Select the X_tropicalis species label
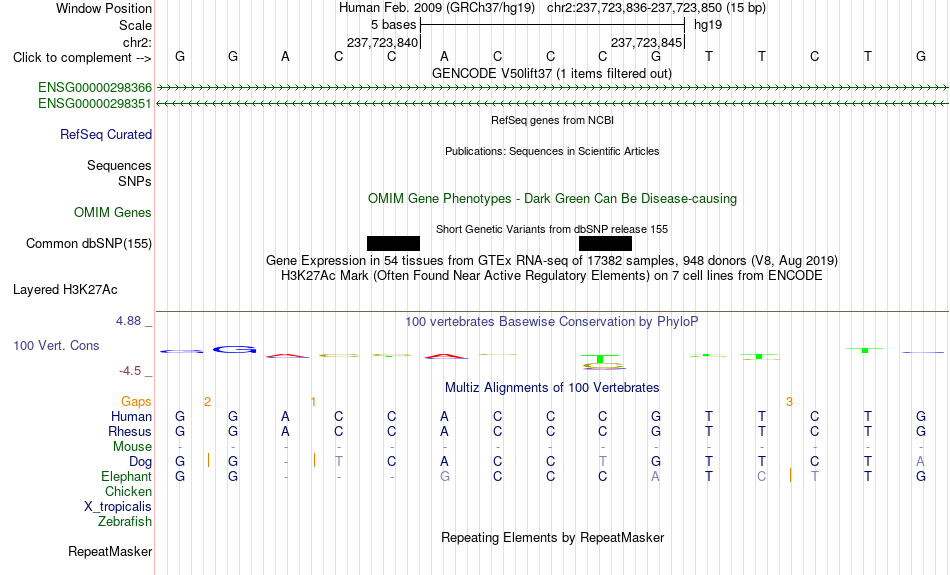 (118, 507)
